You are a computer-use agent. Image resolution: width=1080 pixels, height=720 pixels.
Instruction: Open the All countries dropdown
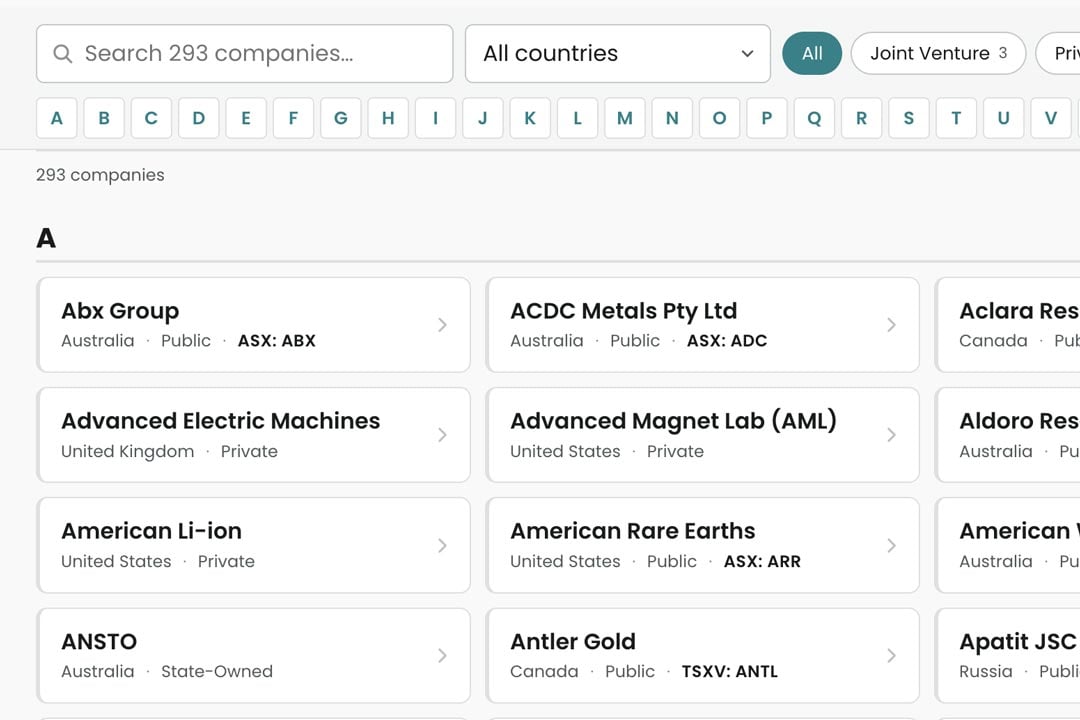pyautogui.click(x=618, y=54)
